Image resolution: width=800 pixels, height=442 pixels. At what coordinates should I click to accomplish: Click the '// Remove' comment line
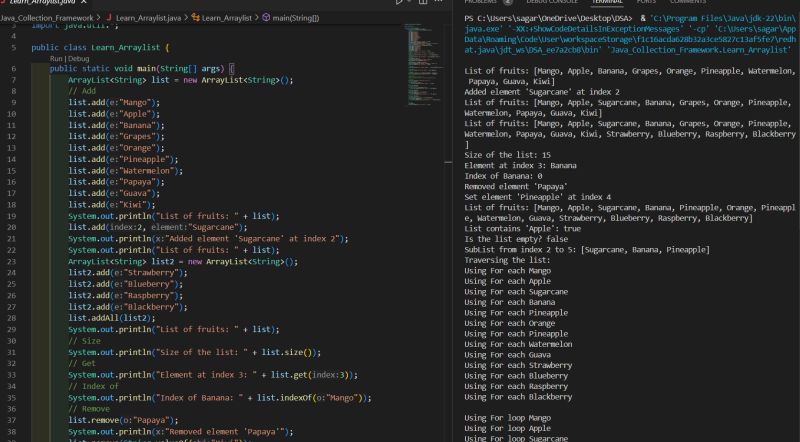(89, 409)
